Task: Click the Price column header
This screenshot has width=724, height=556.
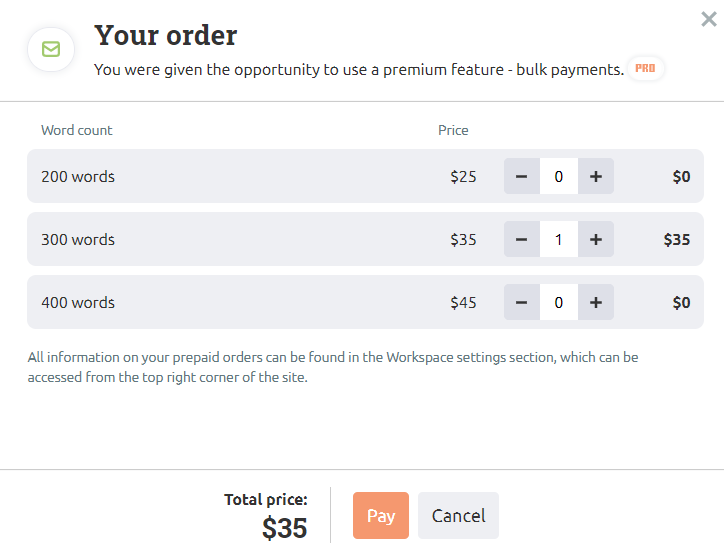Action: coord(453,130)
